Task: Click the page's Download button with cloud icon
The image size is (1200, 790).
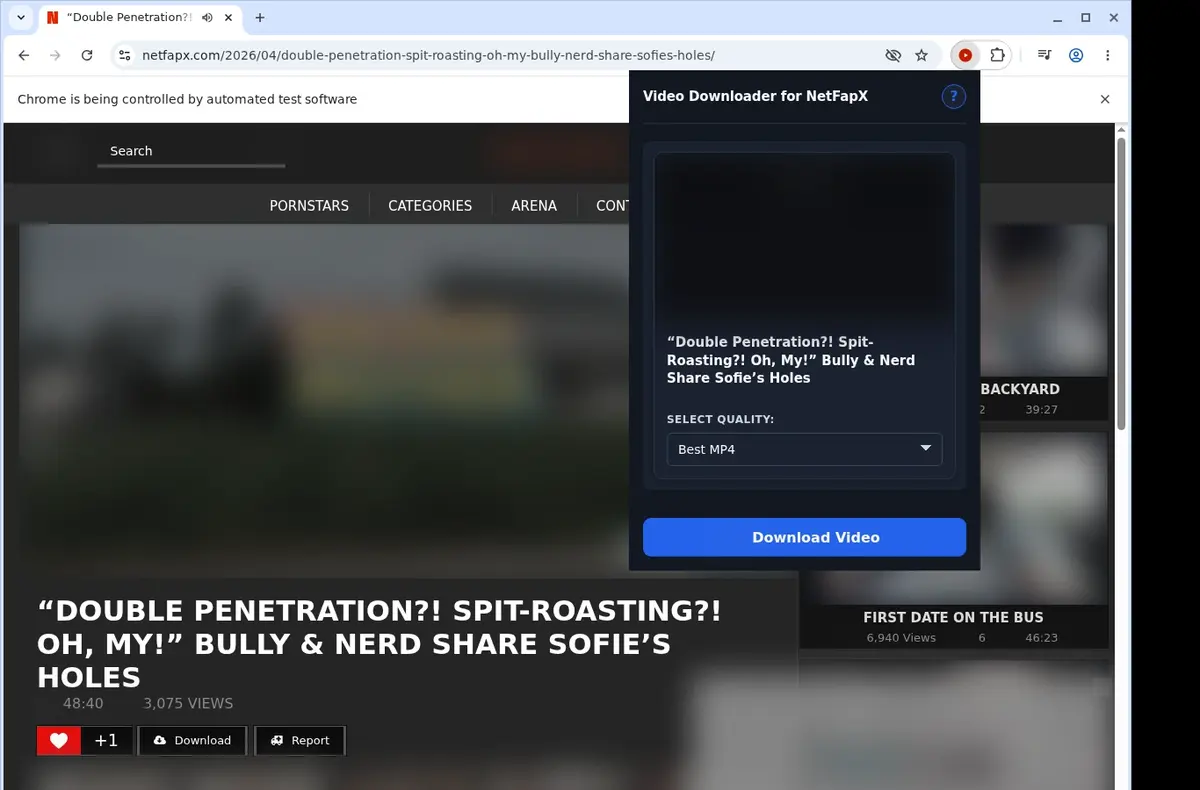Action: [x=192, y=740]
